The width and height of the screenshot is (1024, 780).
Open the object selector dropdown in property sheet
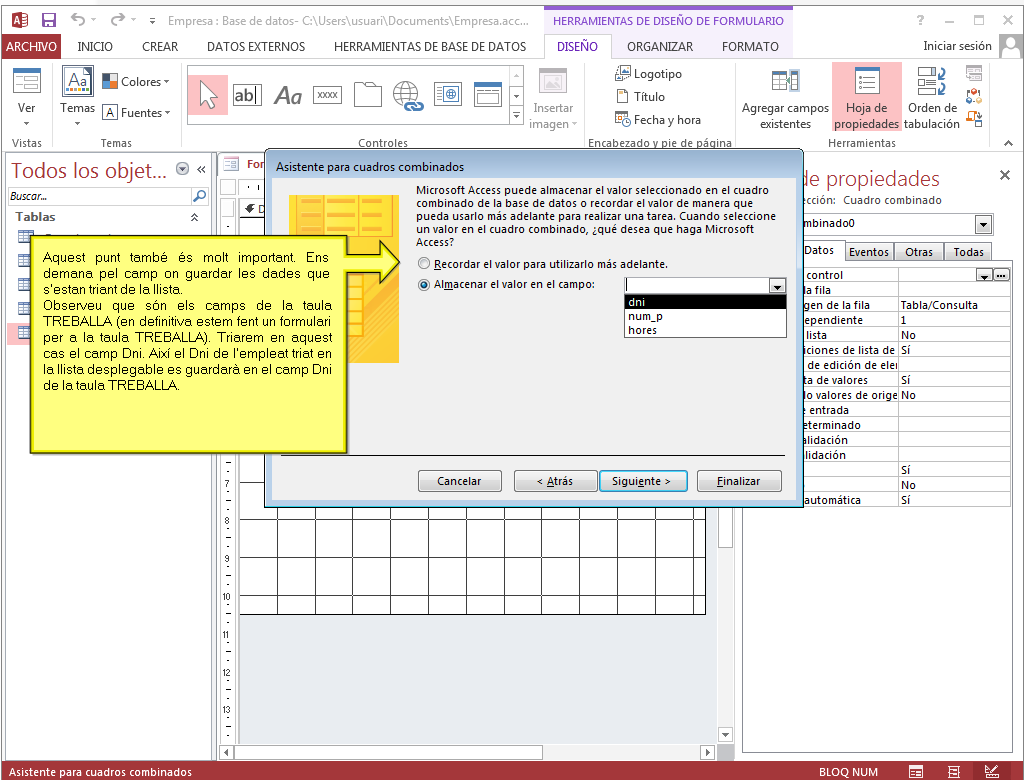[984, 224]
